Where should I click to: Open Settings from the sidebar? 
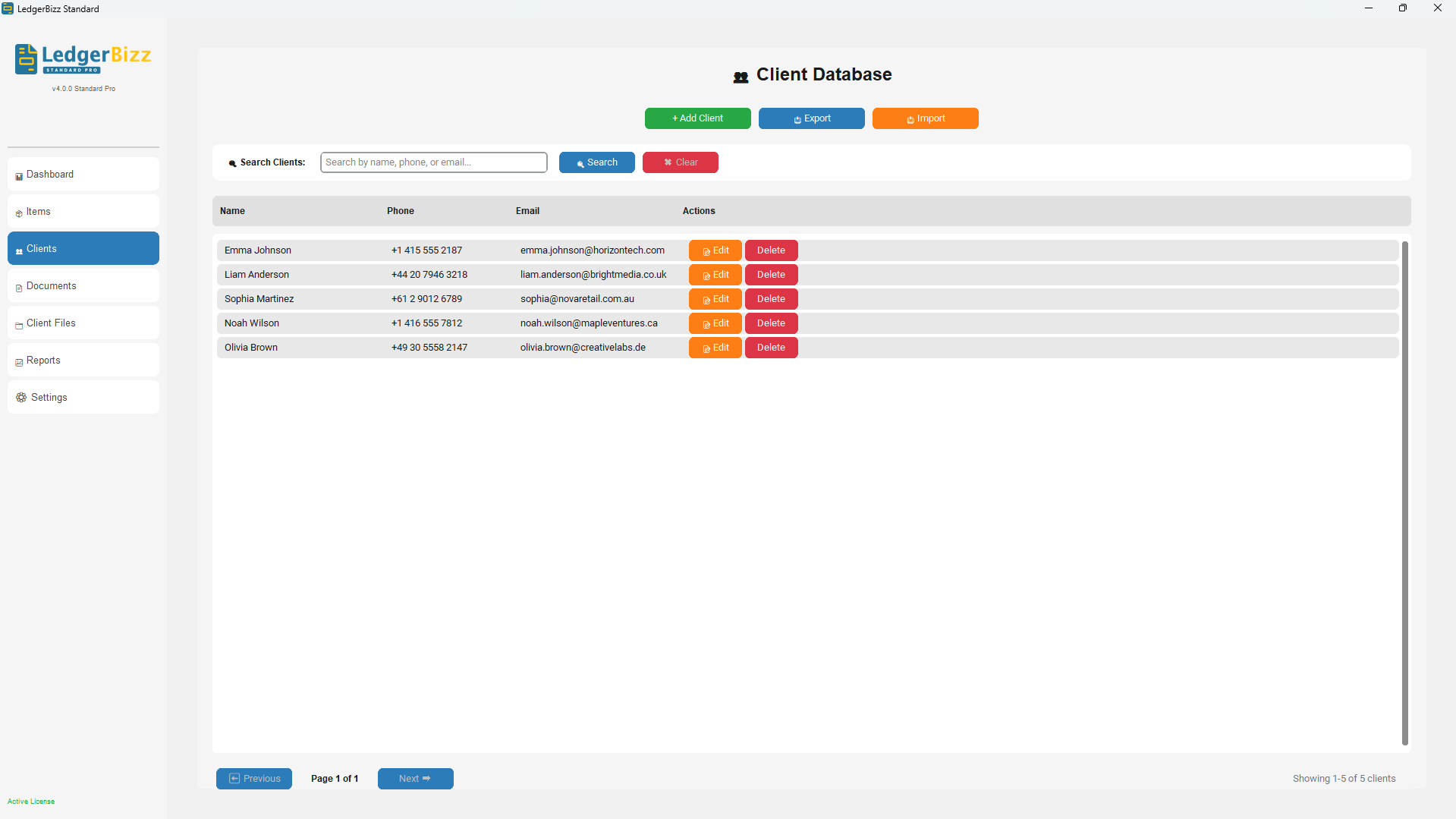[83, 398]
